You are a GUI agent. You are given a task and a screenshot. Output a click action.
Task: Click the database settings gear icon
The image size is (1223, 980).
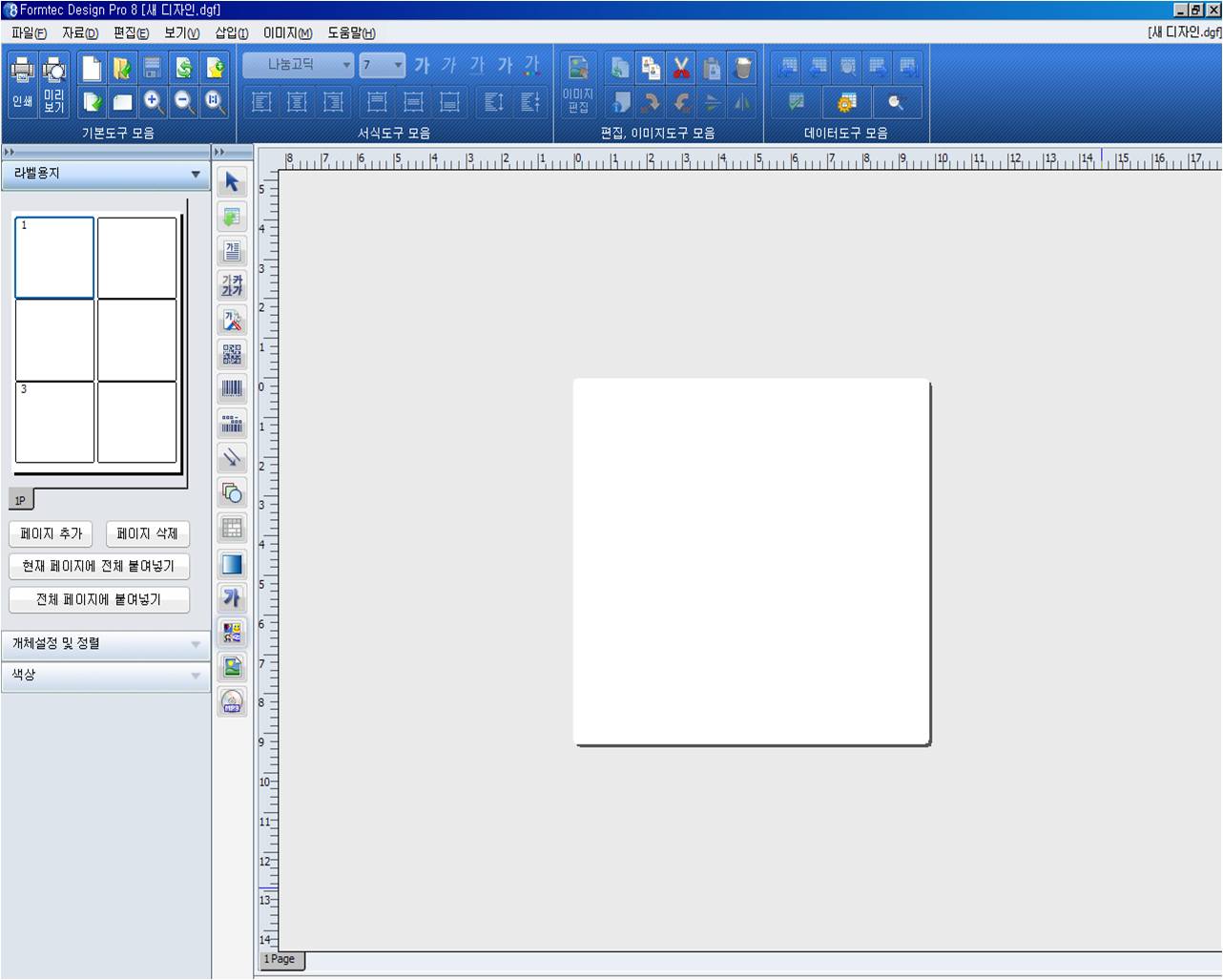846,102
